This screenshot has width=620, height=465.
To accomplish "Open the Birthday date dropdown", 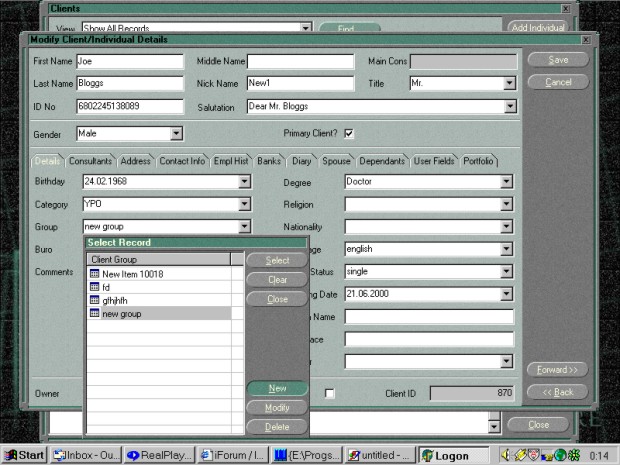I will [x=245, y=181].
